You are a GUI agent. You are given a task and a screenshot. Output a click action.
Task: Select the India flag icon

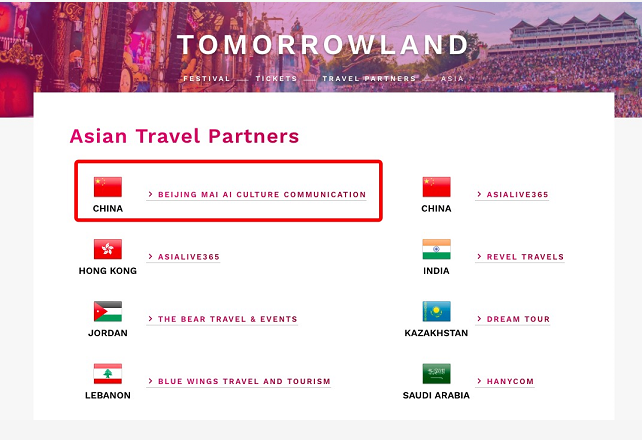coord(436,249)
